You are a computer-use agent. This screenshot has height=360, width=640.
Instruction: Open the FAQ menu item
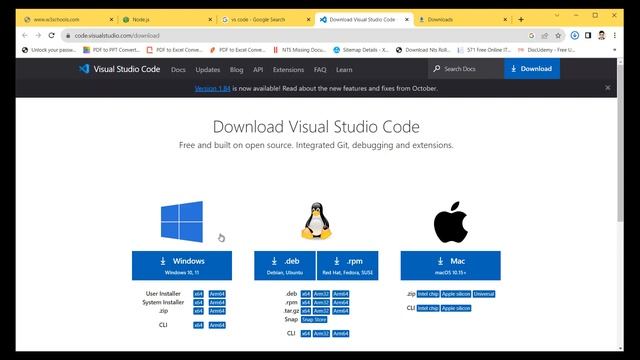[320, 70]
